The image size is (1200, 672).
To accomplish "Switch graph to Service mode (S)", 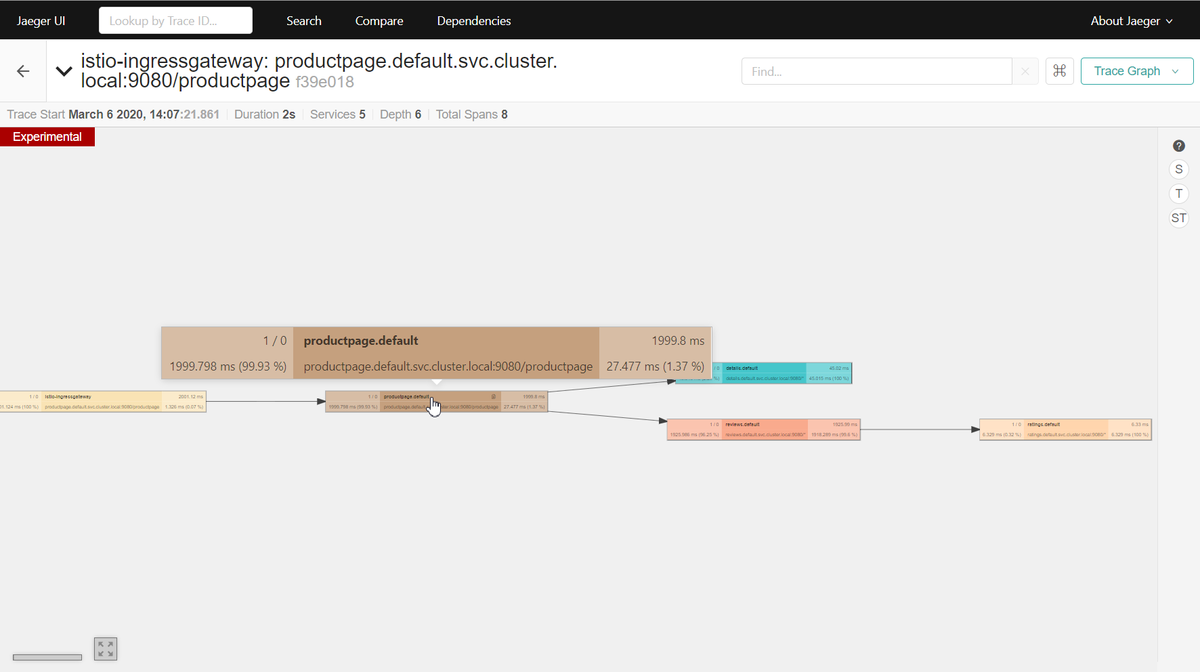I will [x=1179, y=169].
